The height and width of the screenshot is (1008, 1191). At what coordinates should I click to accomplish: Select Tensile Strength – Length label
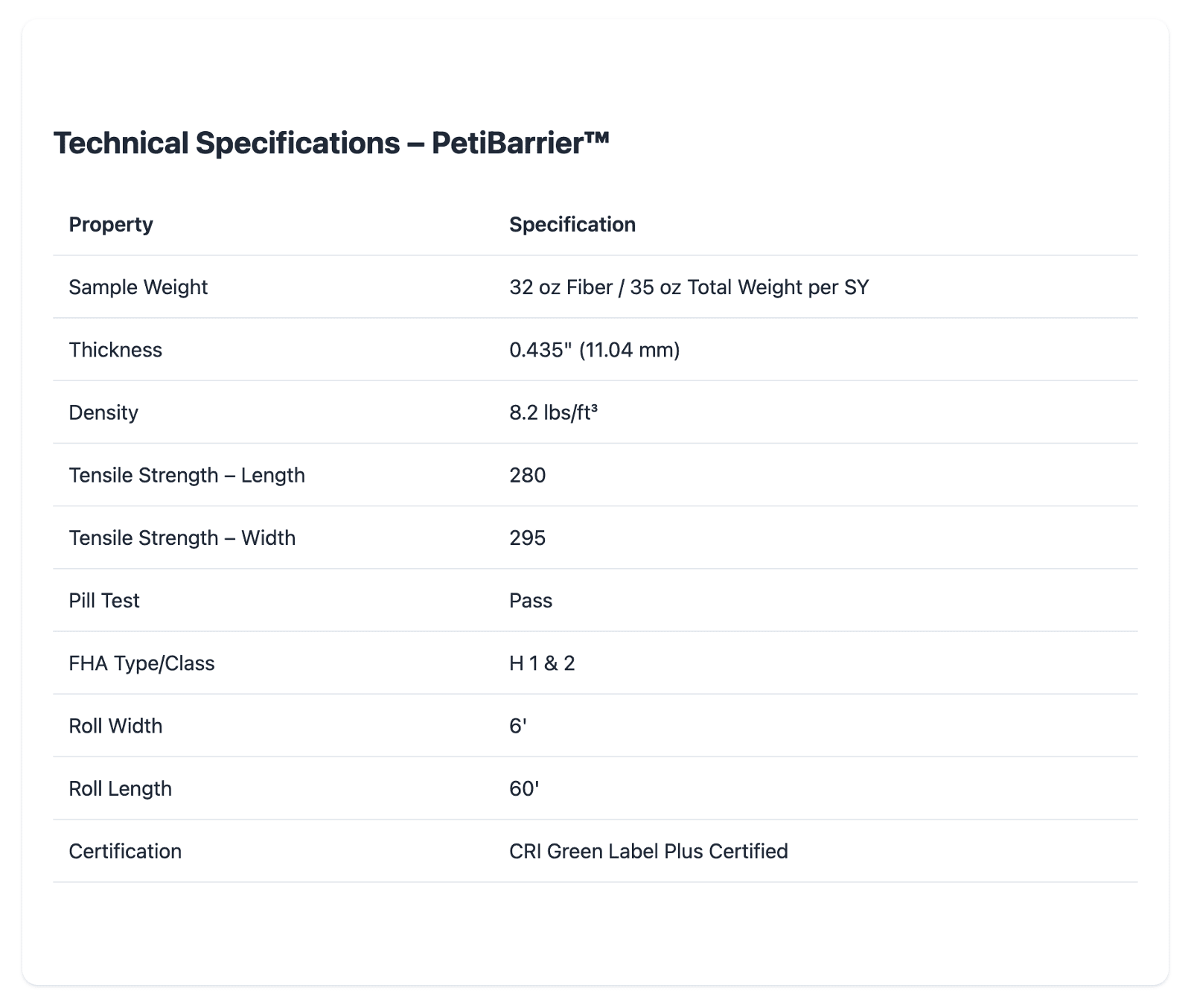coord(187,475)
